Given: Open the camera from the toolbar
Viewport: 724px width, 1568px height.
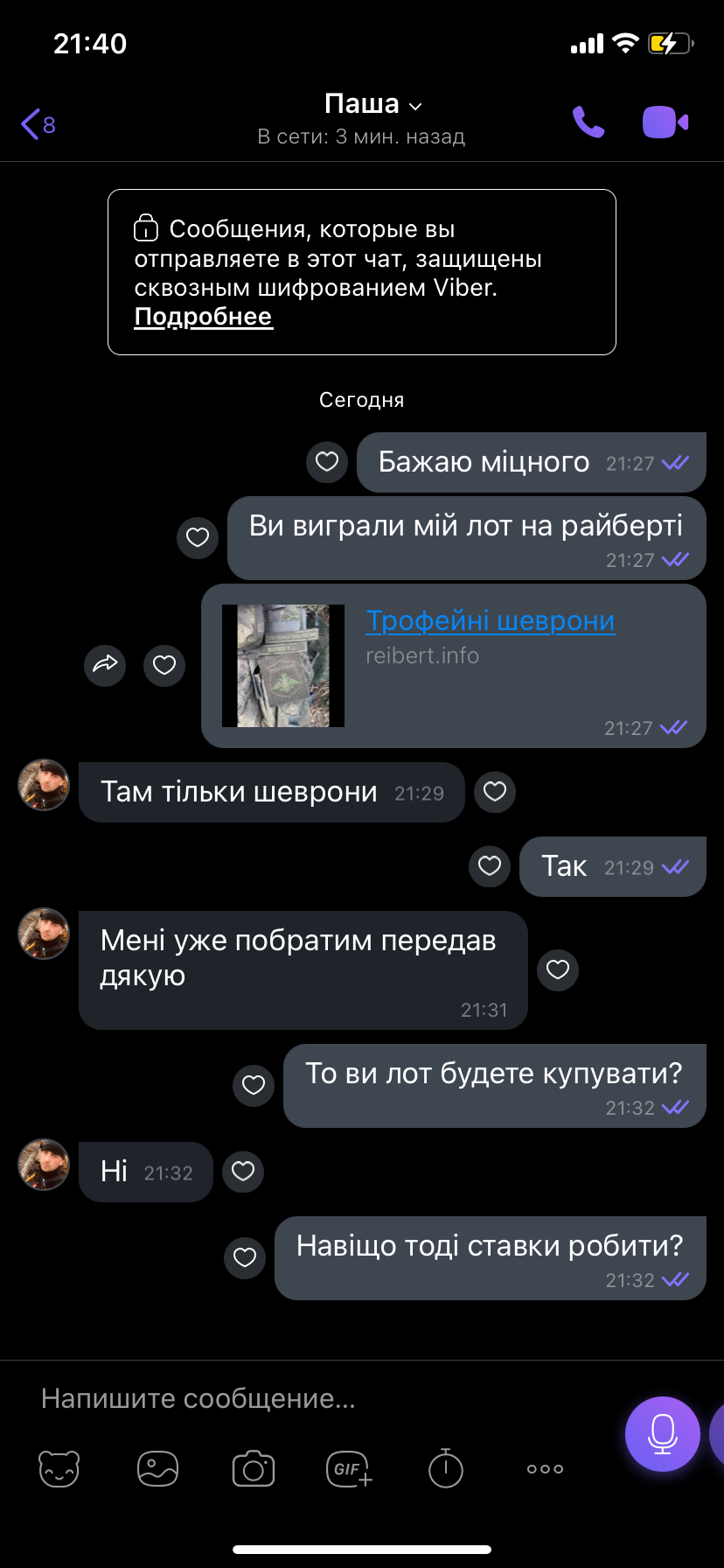Looking at the screenshot, I should coord(254,1468).
